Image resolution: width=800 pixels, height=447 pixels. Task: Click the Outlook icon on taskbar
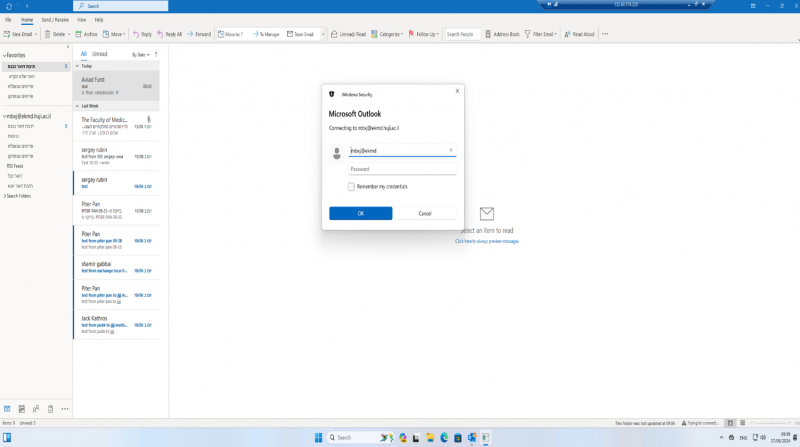coord(471,438)
